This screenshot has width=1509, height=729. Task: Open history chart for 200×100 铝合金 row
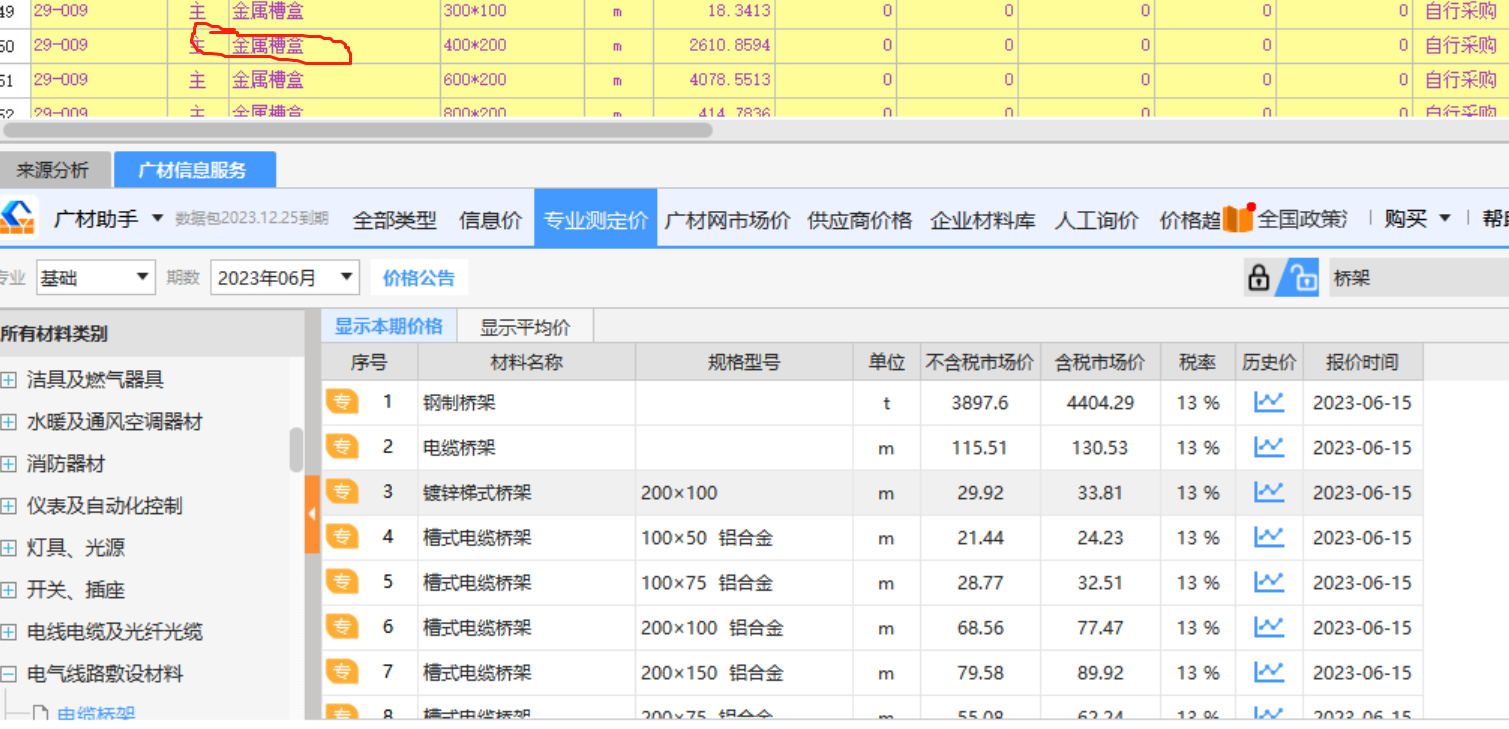coord(1269,627)
